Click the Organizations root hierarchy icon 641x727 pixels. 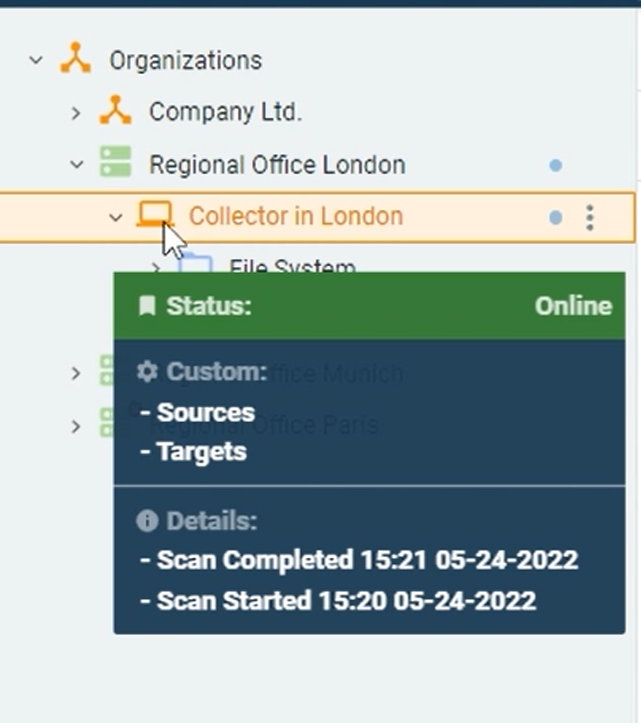pyautogui.click(x=75, y=59)
